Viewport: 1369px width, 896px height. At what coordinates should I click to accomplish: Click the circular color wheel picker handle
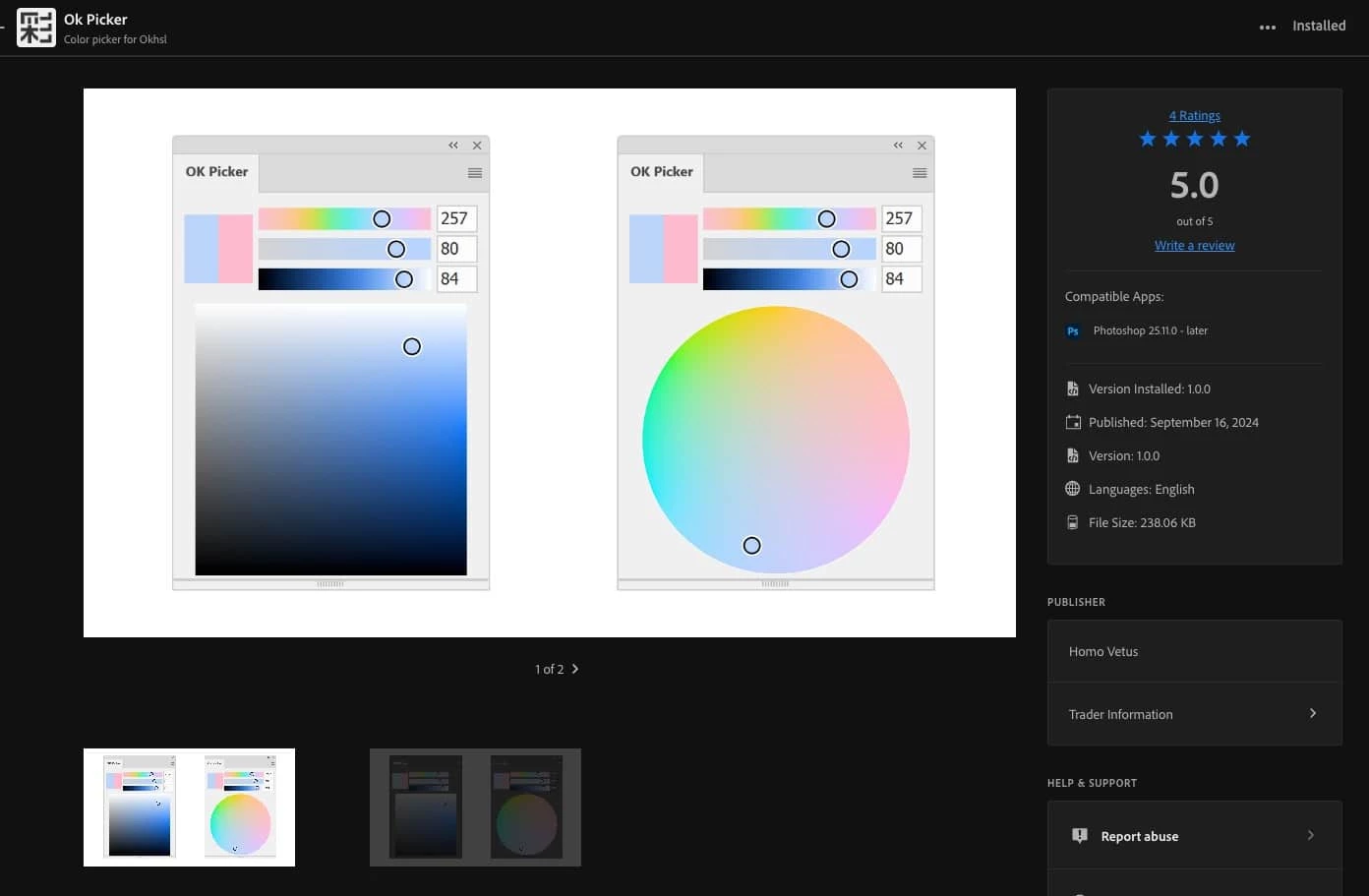752,545
